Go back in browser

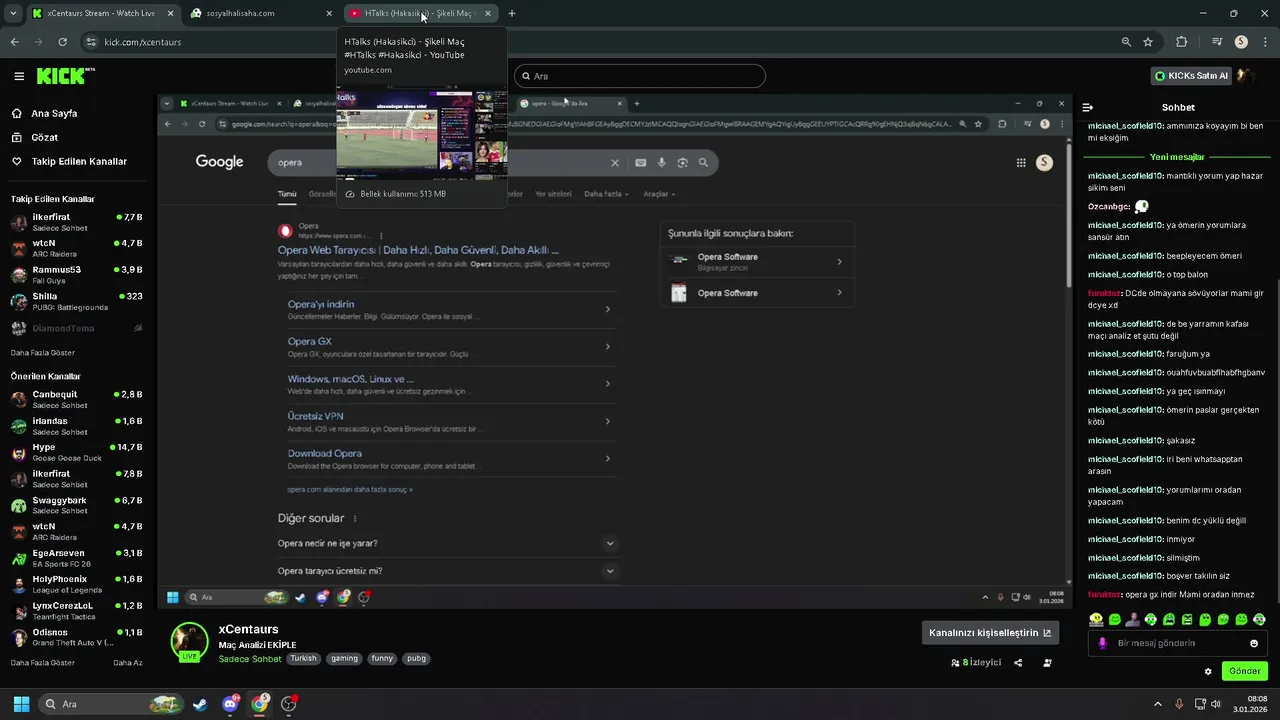click(x=14, y=42)
